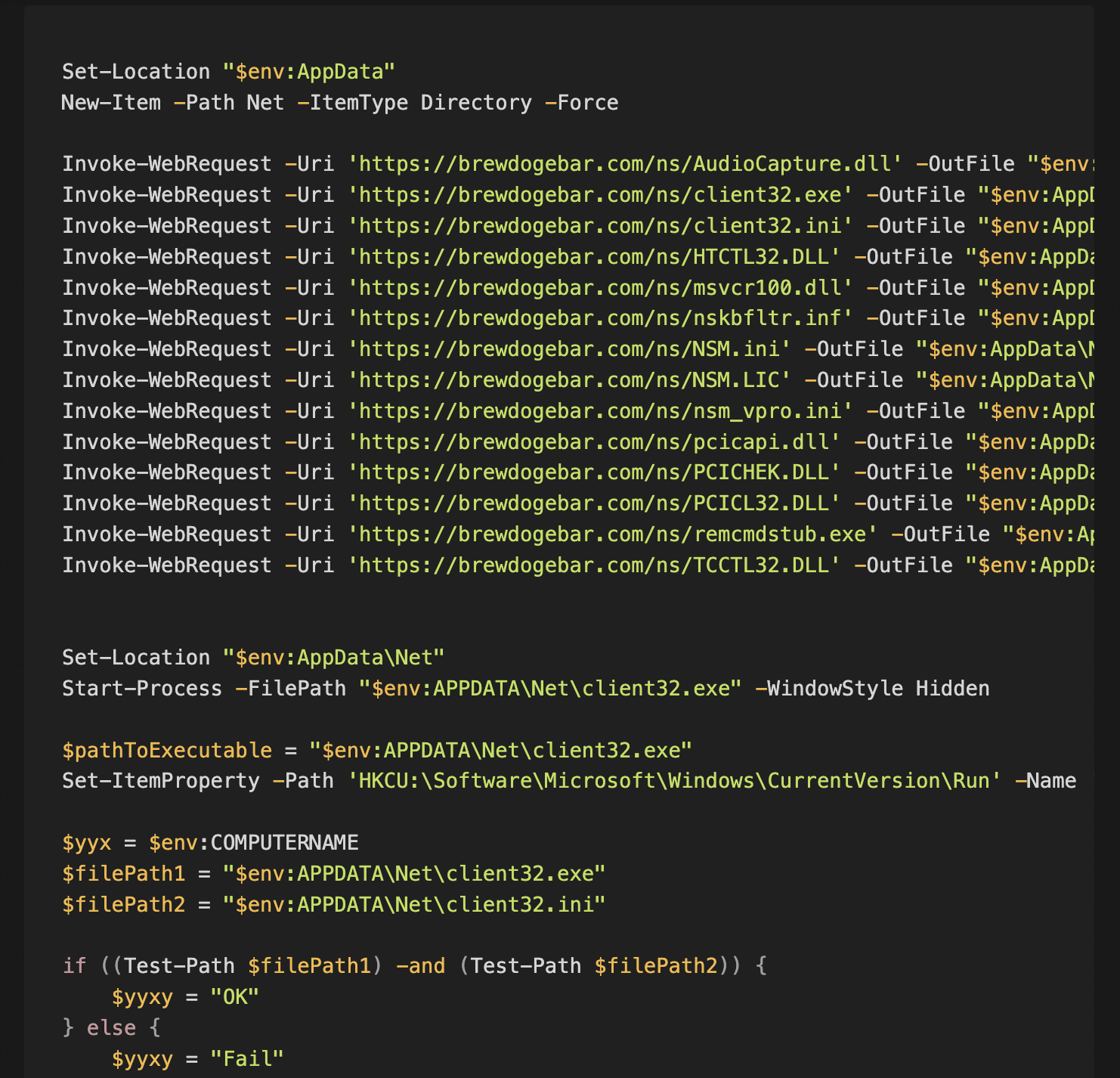This screenshot has height=1078, width=1120.
Task: Select the NSM.LIC download URL
Action: click(568, 380)
